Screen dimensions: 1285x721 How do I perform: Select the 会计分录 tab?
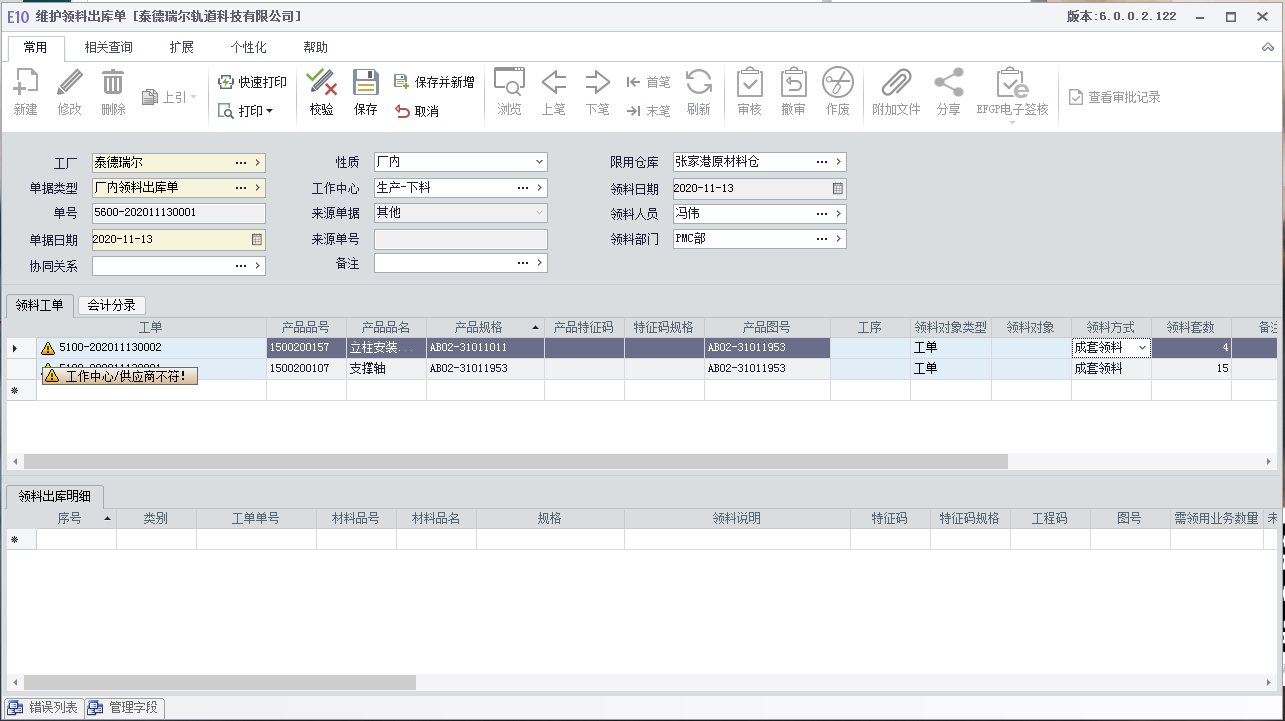pos(112,305)
